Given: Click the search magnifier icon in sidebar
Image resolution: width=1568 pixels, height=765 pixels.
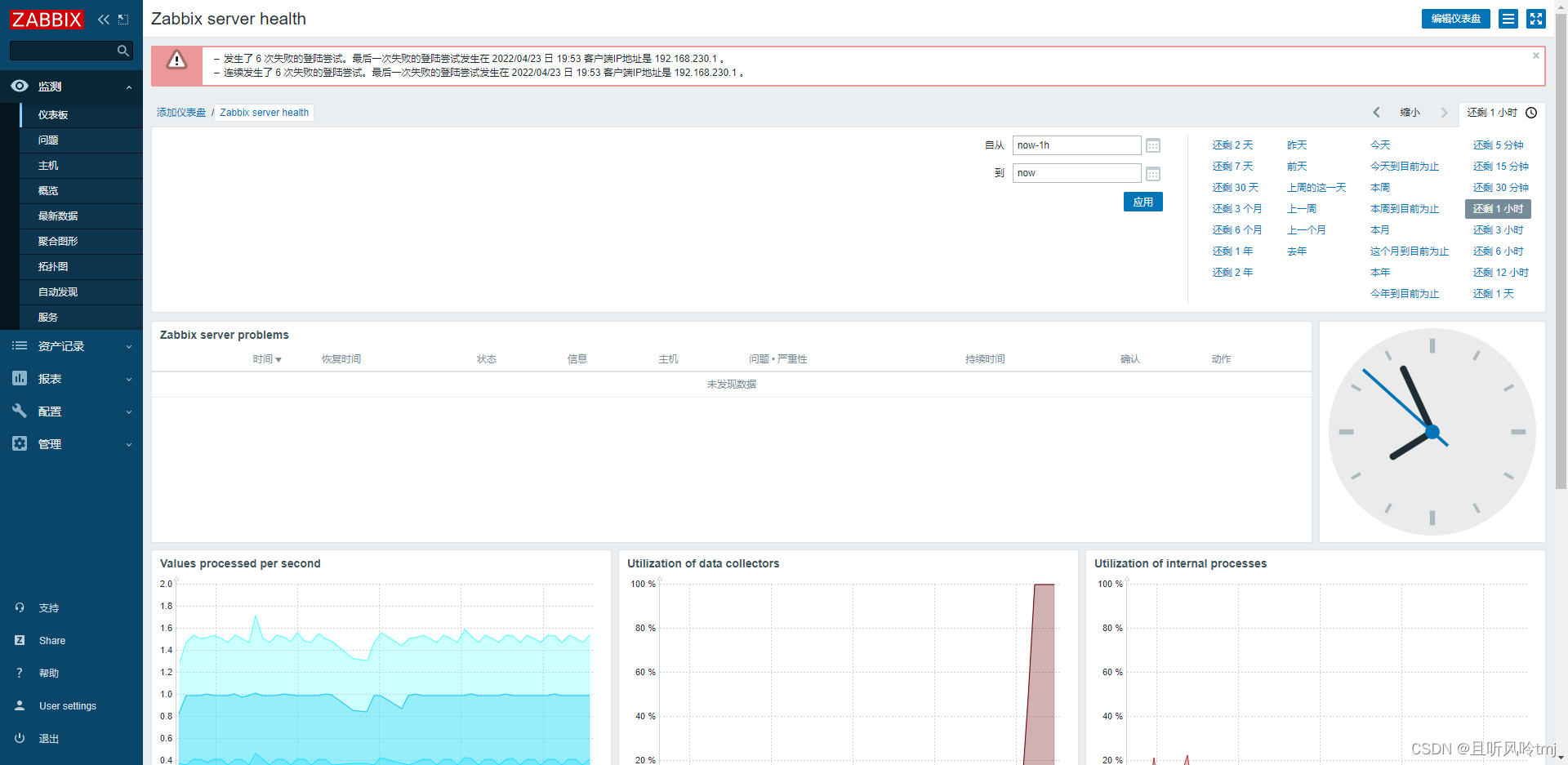Looking at the screenshot, I should click(x=123, y=51).
